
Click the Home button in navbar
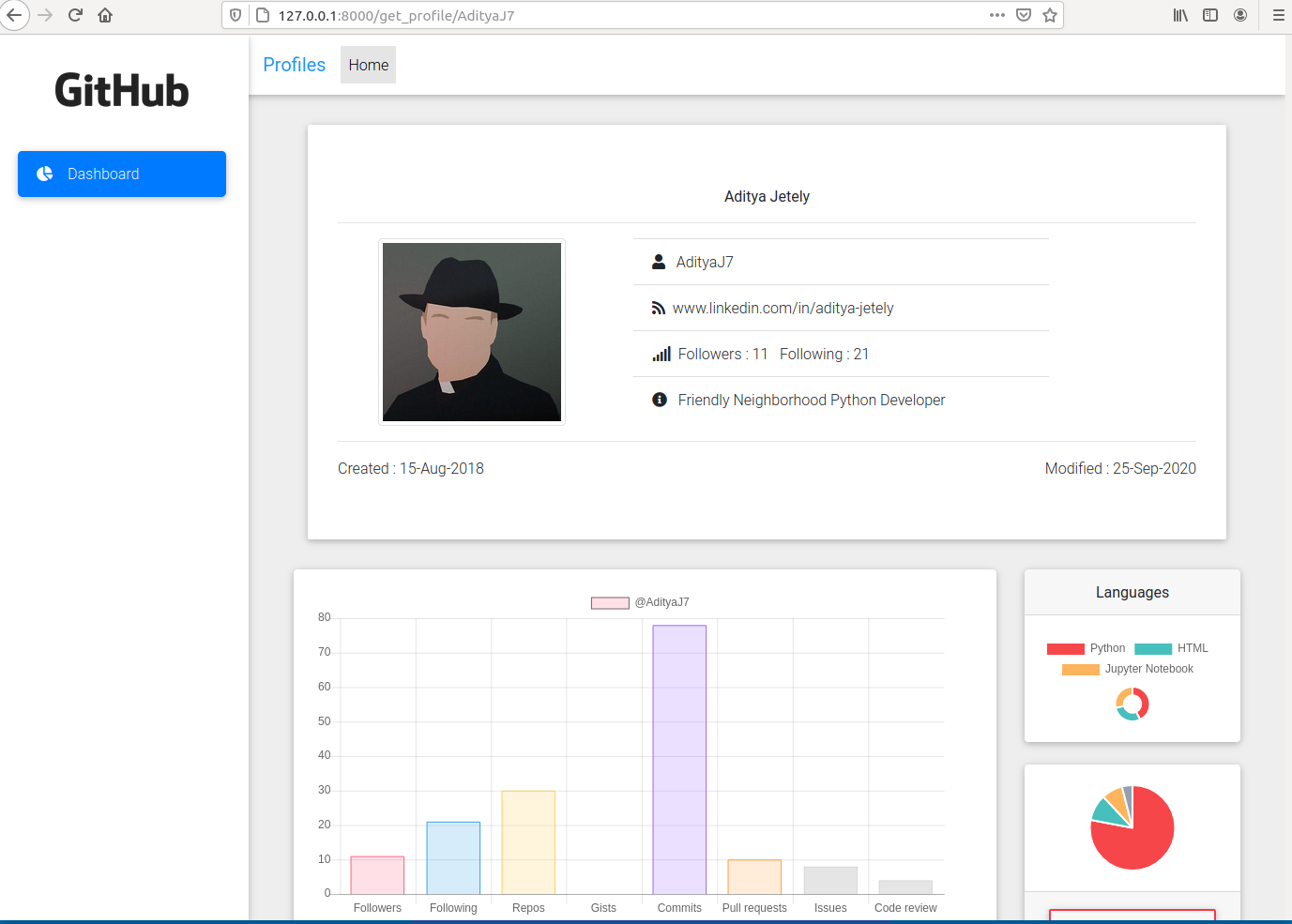[368, 65]
